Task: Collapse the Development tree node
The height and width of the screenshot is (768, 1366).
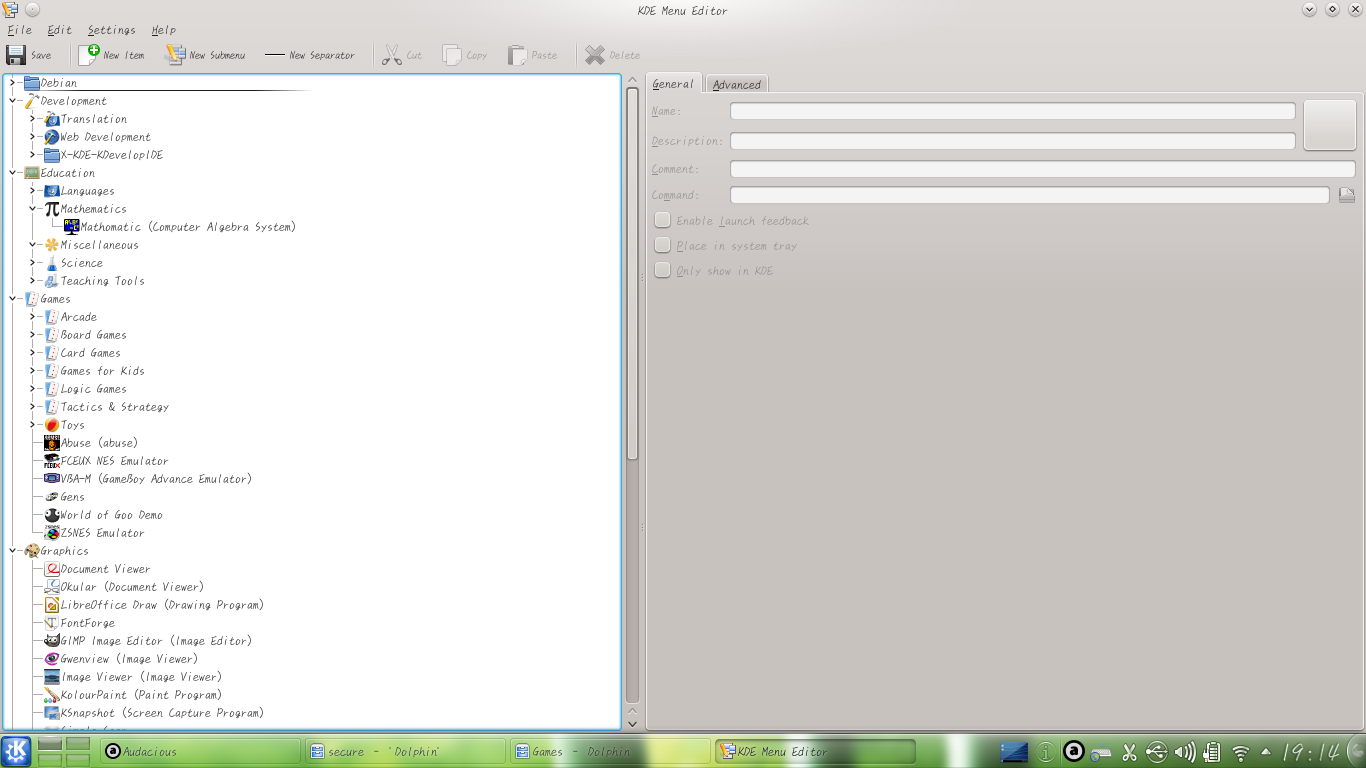Action: [x=13, y=101]
